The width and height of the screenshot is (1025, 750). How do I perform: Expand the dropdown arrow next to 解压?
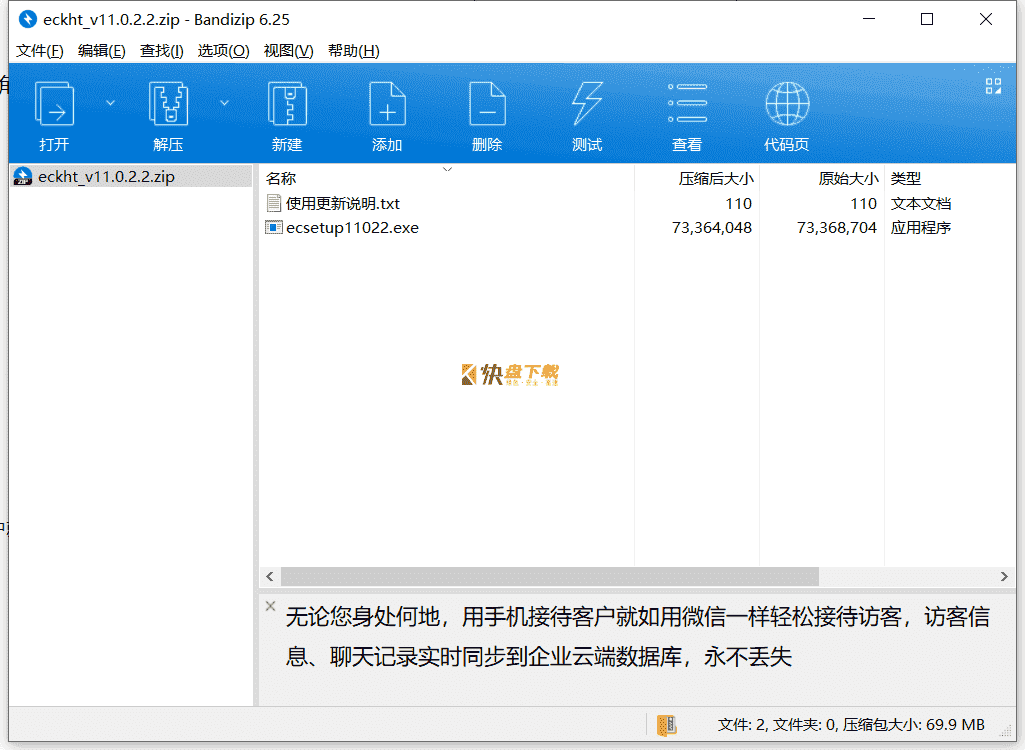coord(224,103)
